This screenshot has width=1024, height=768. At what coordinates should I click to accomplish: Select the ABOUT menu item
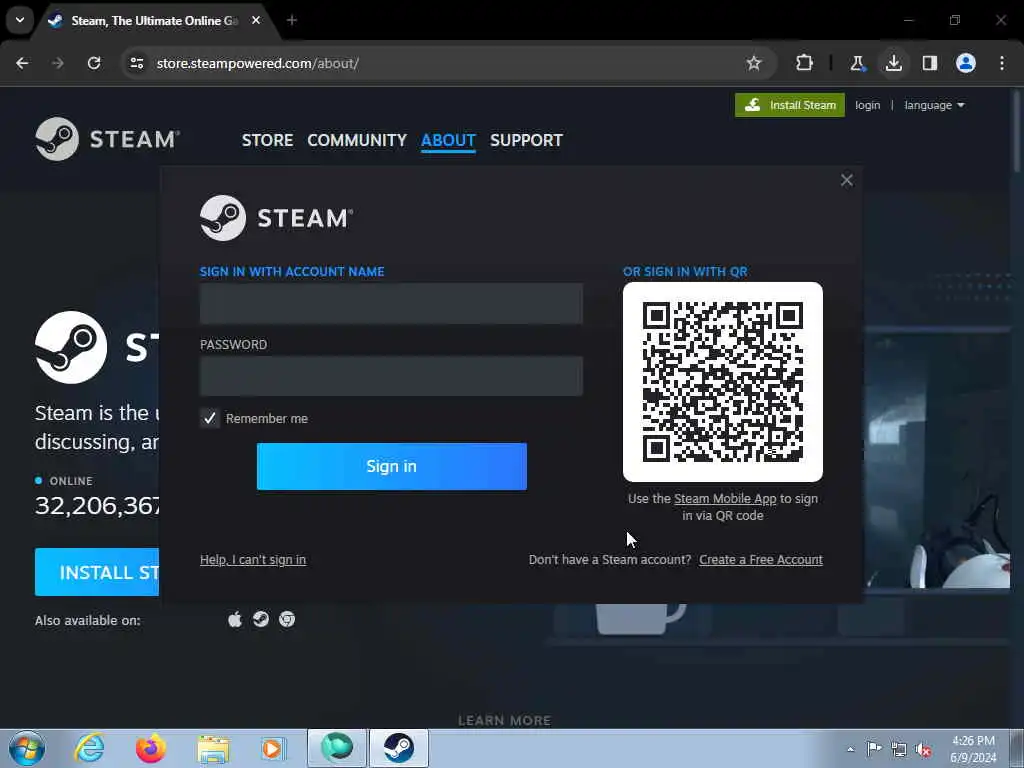coord(448,140)
